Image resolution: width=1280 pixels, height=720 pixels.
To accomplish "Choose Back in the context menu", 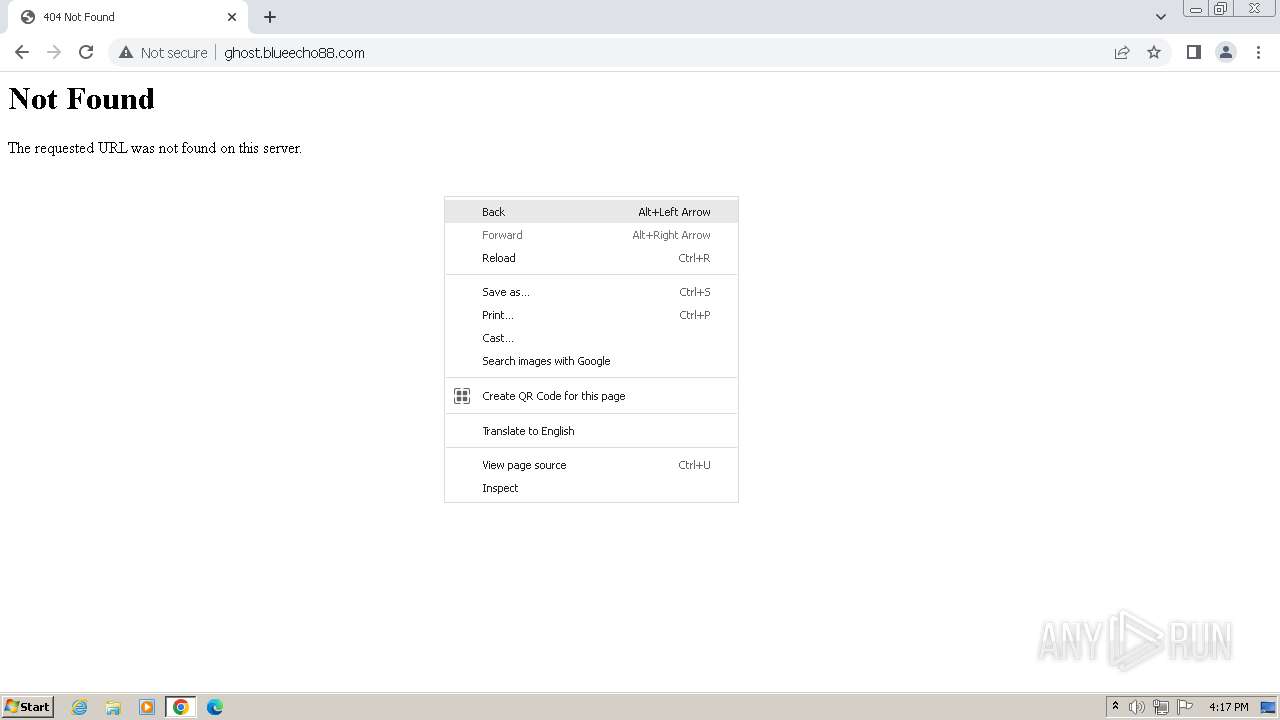I will [x=591, y=212].
